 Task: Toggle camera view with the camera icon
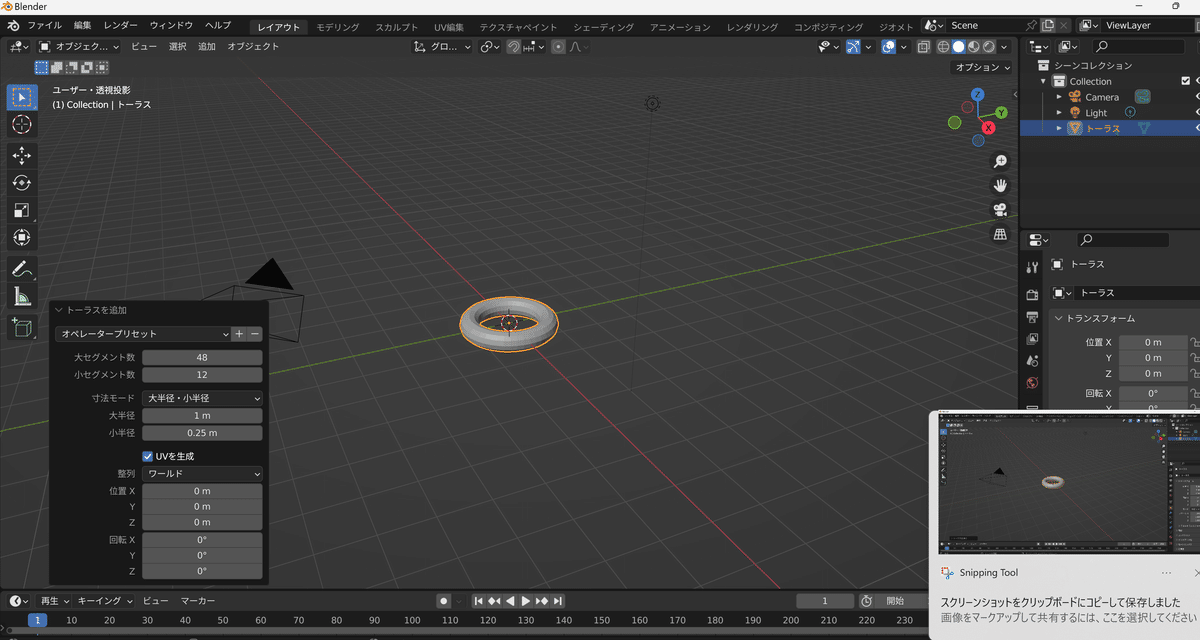click(999, 210)
